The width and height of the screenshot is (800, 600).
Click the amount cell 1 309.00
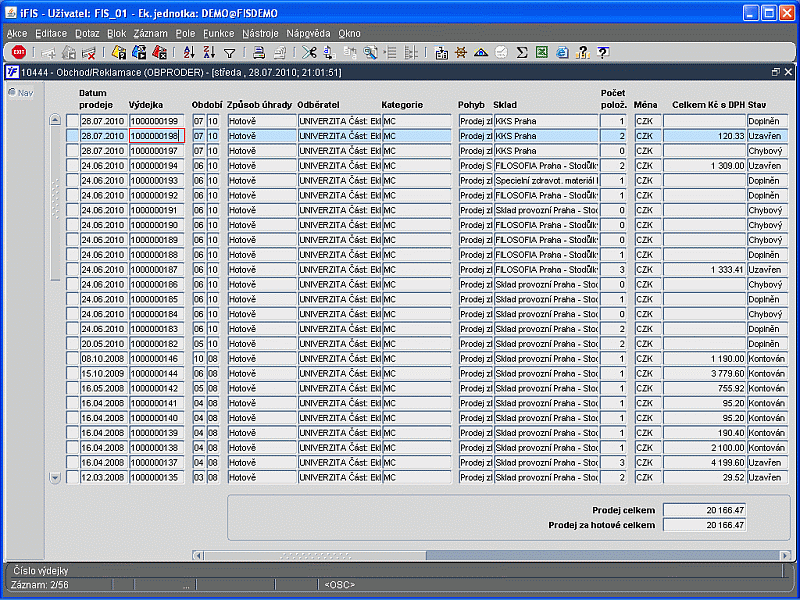(705, 165)
